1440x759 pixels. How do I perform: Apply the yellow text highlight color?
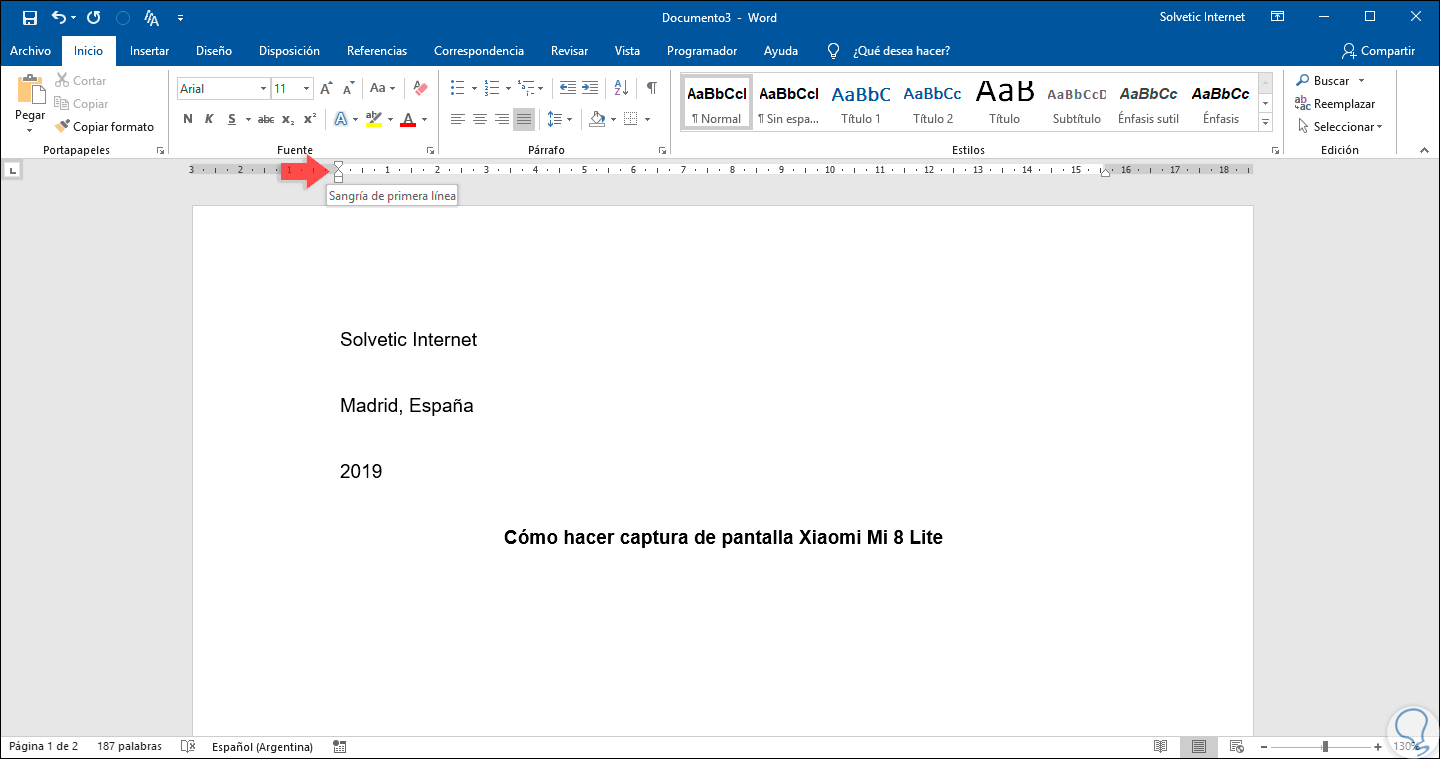[372, 119]
